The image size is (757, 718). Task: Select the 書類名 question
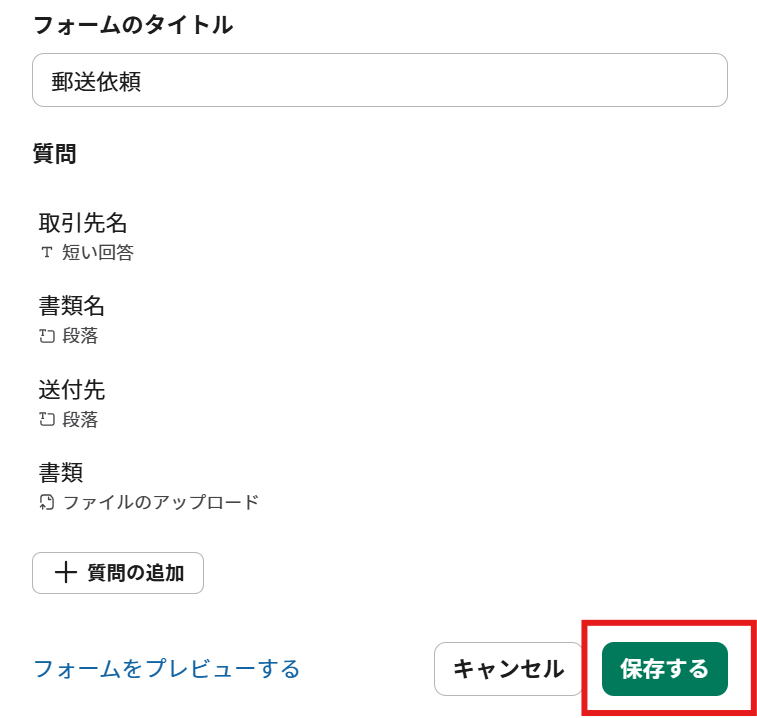tap(72, 306)
